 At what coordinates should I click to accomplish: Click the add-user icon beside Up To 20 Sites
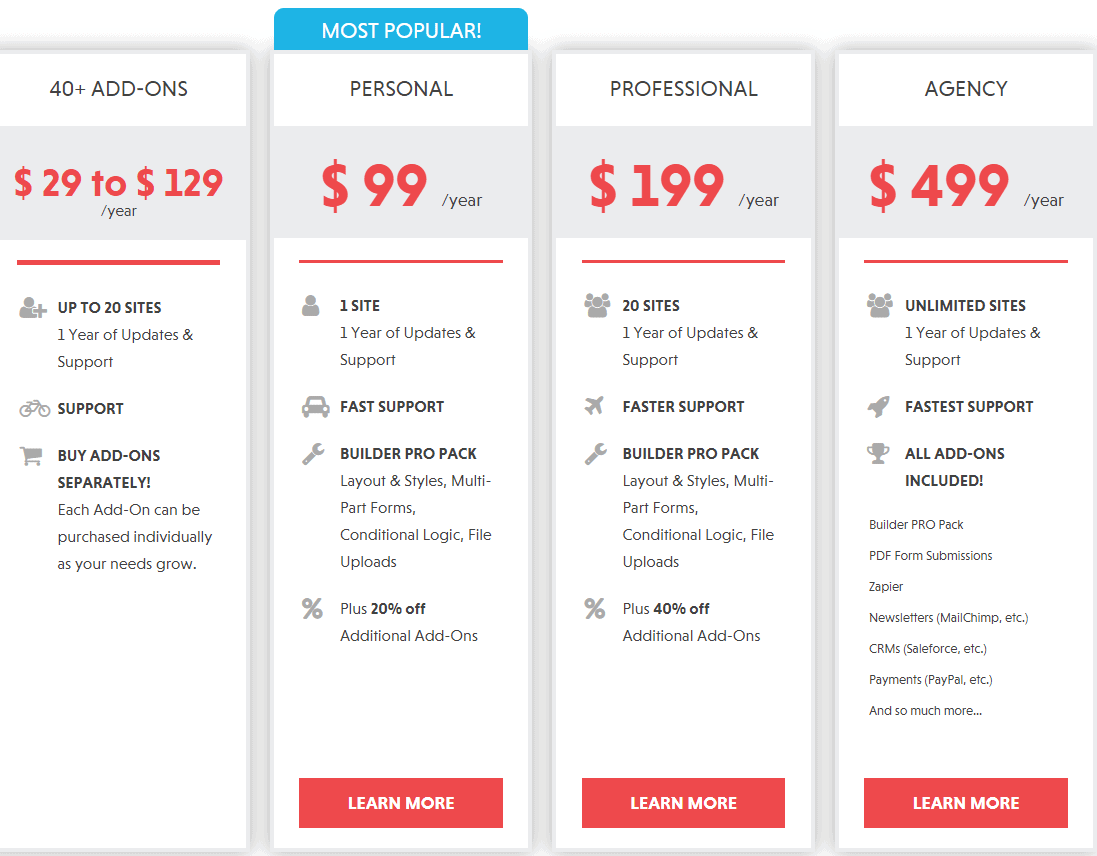pos(33,308)
